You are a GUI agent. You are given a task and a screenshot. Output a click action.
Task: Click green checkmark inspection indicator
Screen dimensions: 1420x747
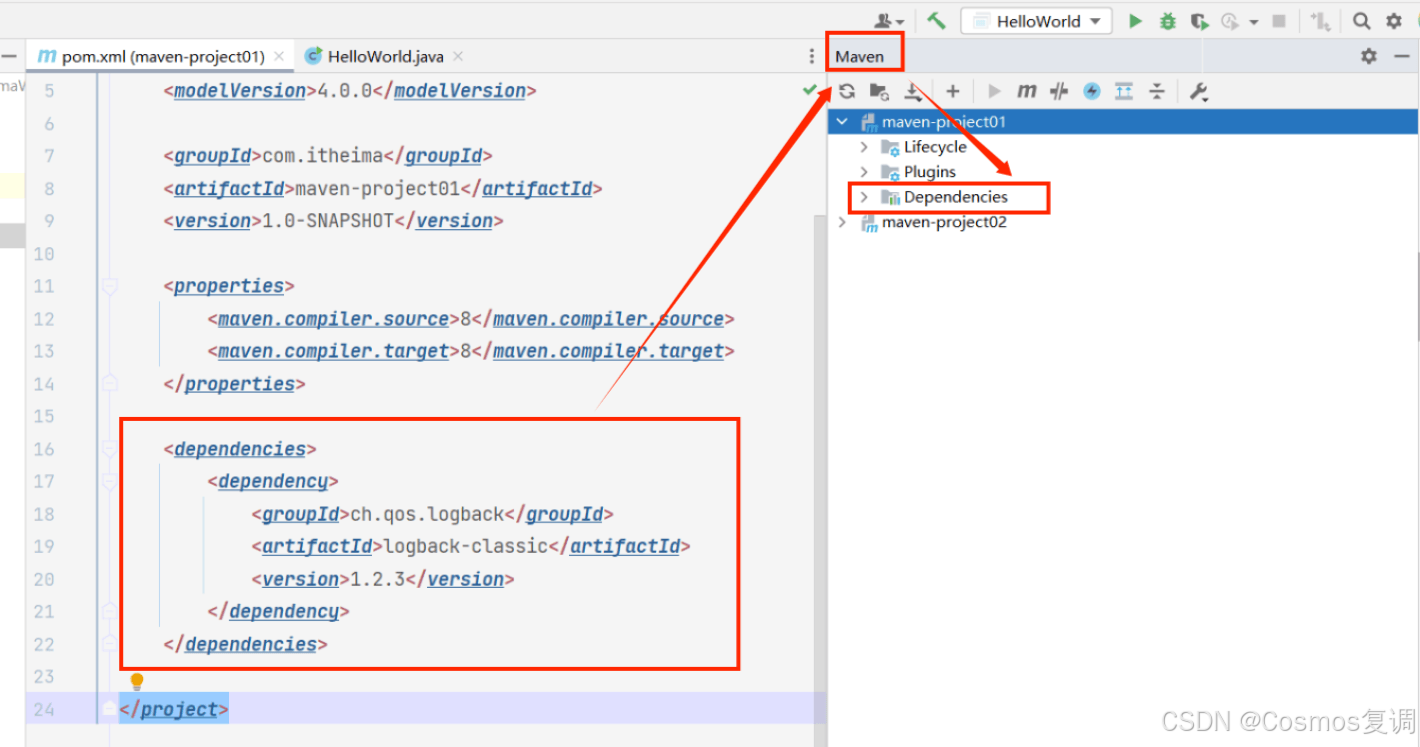tap(809, 90)
